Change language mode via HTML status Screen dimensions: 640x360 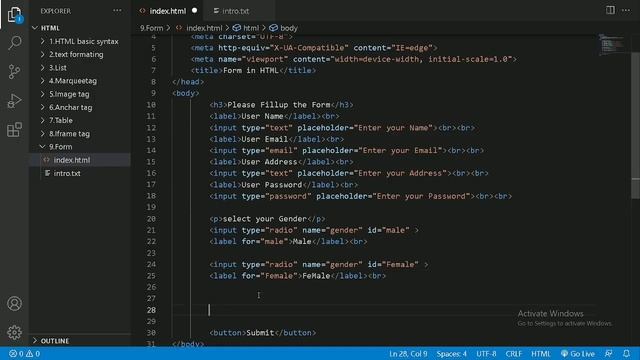pyautogui.click(x=540, y=353)
